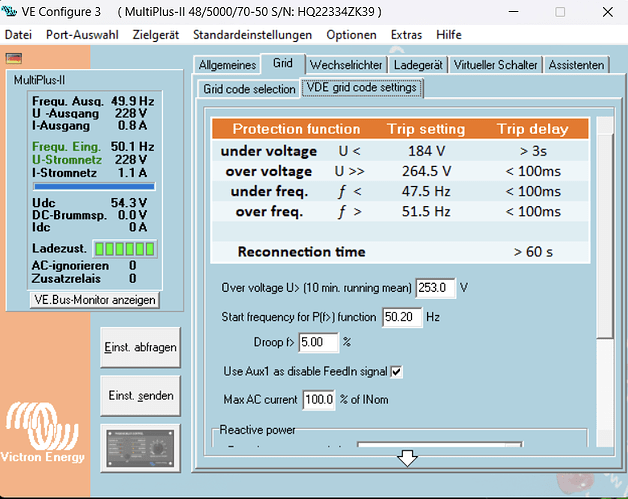The image size is (628, 499).
Task: Click the Over voltage U> value field
Action: point(435,288)
